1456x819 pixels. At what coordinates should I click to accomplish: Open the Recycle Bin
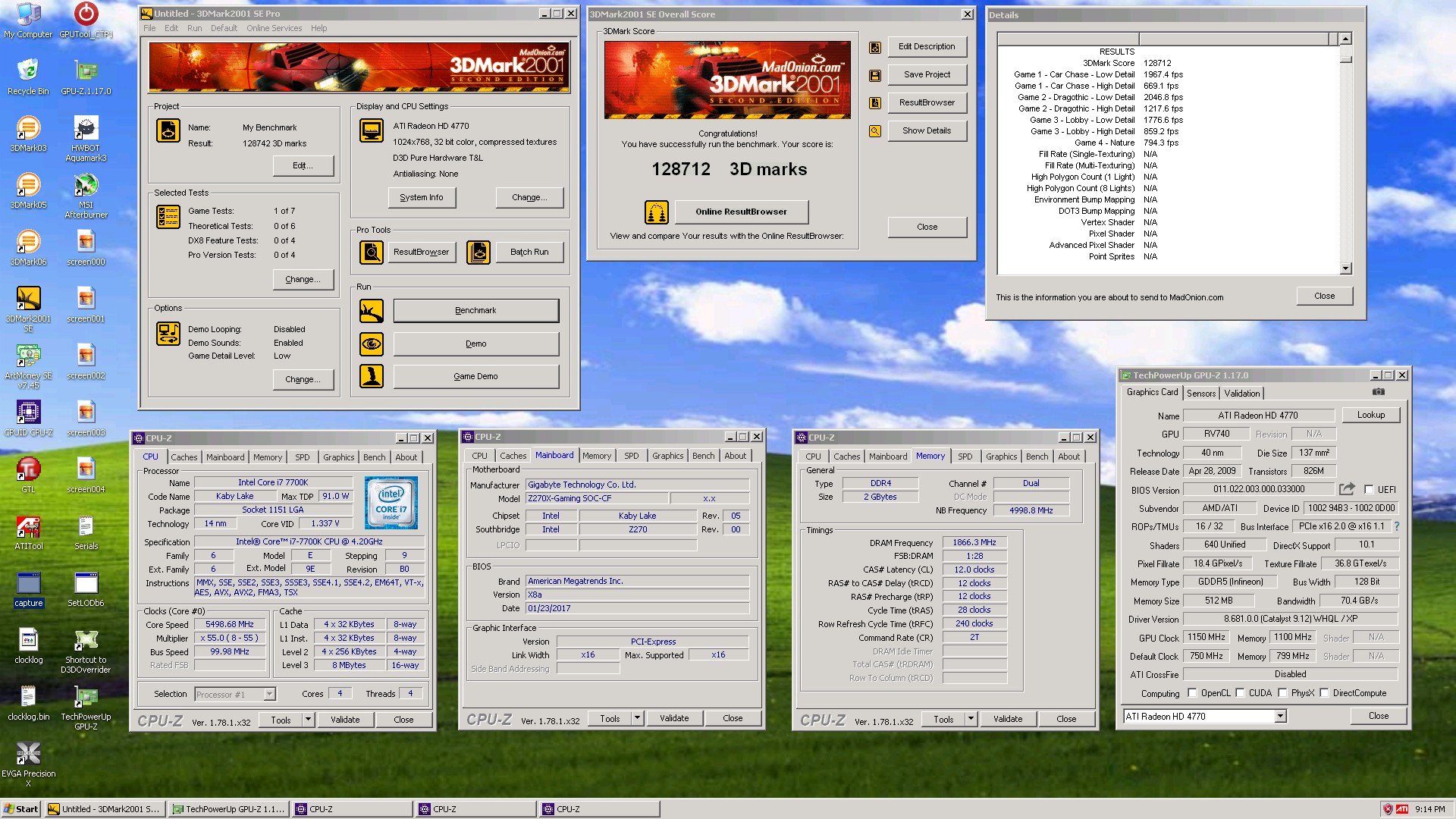(x=28, y=77)
